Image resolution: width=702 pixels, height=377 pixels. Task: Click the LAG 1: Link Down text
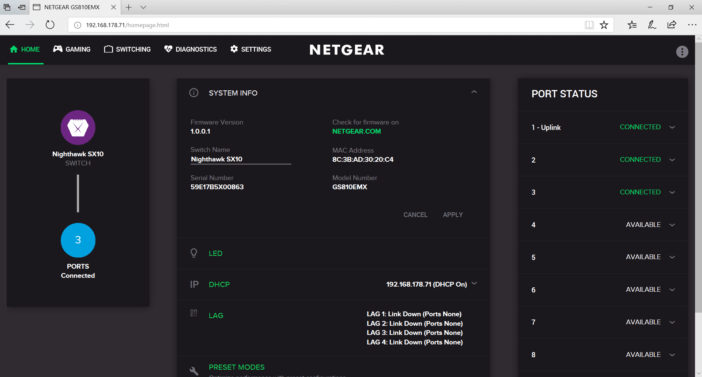pyautogui.click(x=414, y=314)
